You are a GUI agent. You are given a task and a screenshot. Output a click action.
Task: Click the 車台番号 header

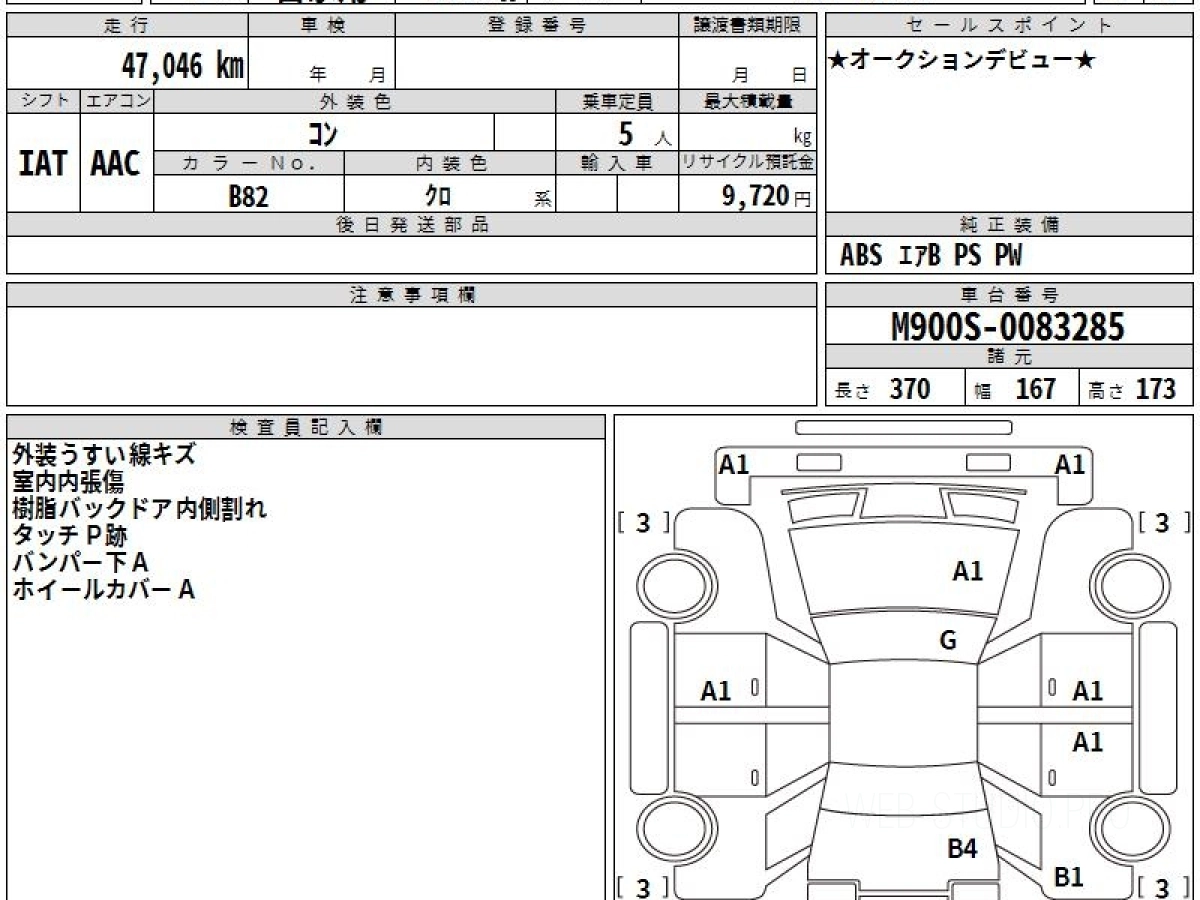tap(1010, 295)
